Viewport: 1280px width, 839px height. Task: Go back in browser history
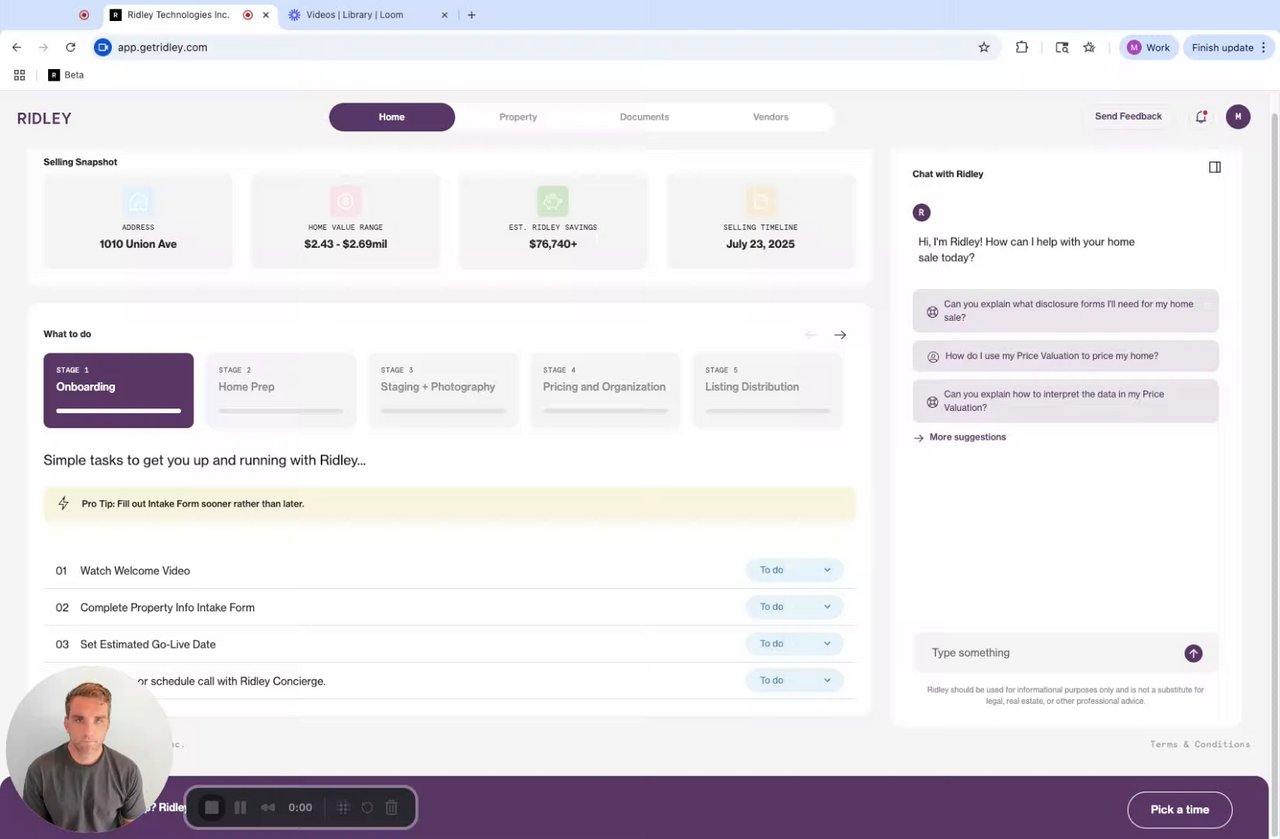16,47
